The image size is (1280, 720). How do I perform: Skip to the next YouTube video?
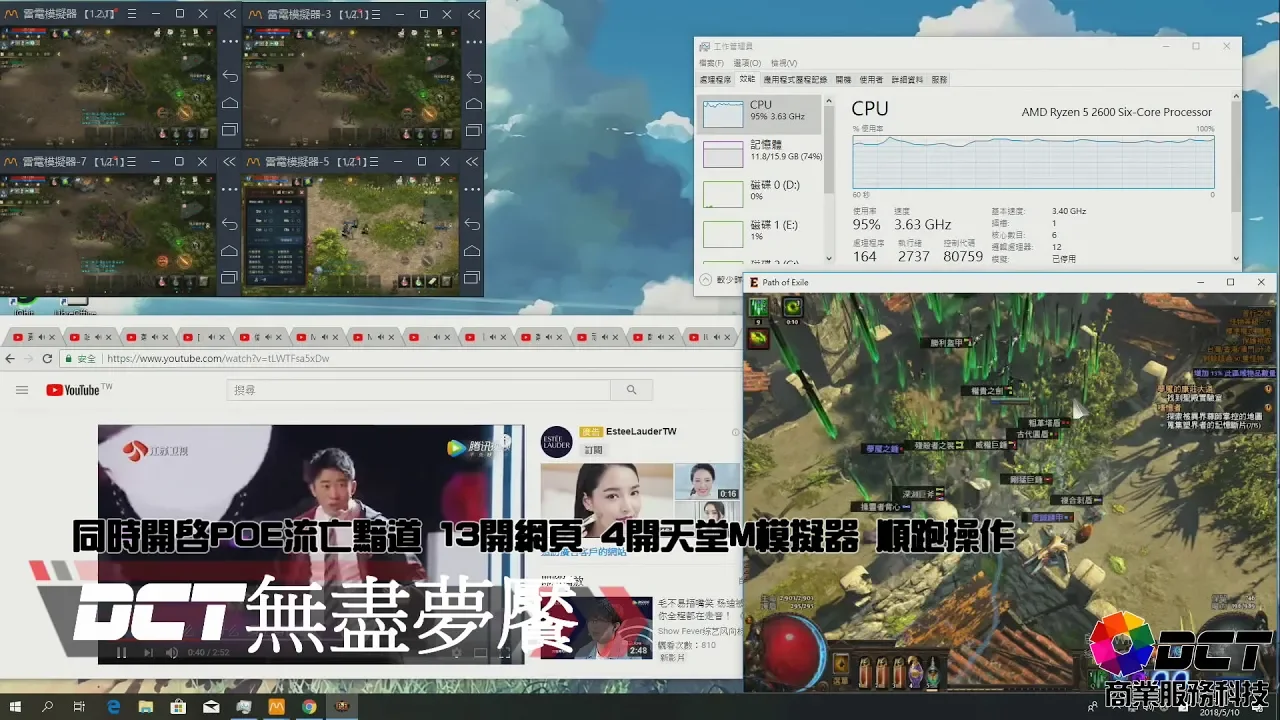click(148, 653)
